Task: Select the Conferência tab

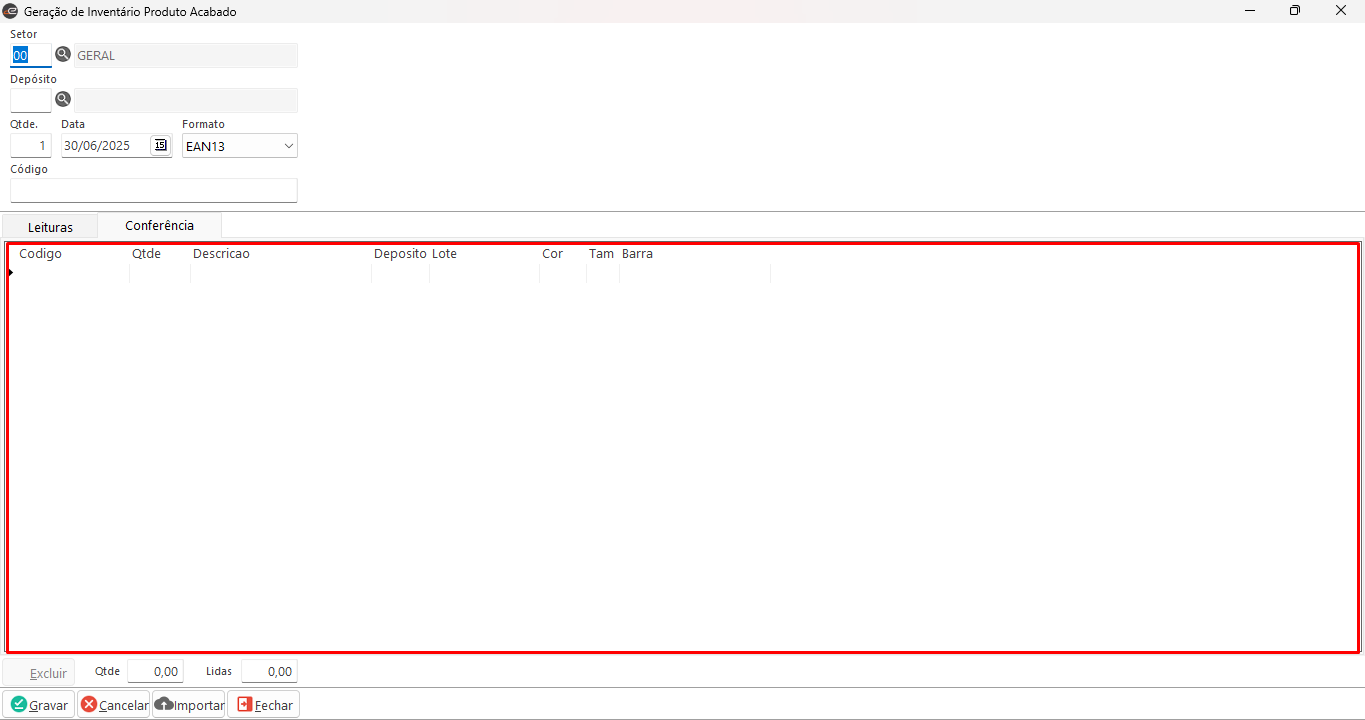Action: [x=159, y=226]
